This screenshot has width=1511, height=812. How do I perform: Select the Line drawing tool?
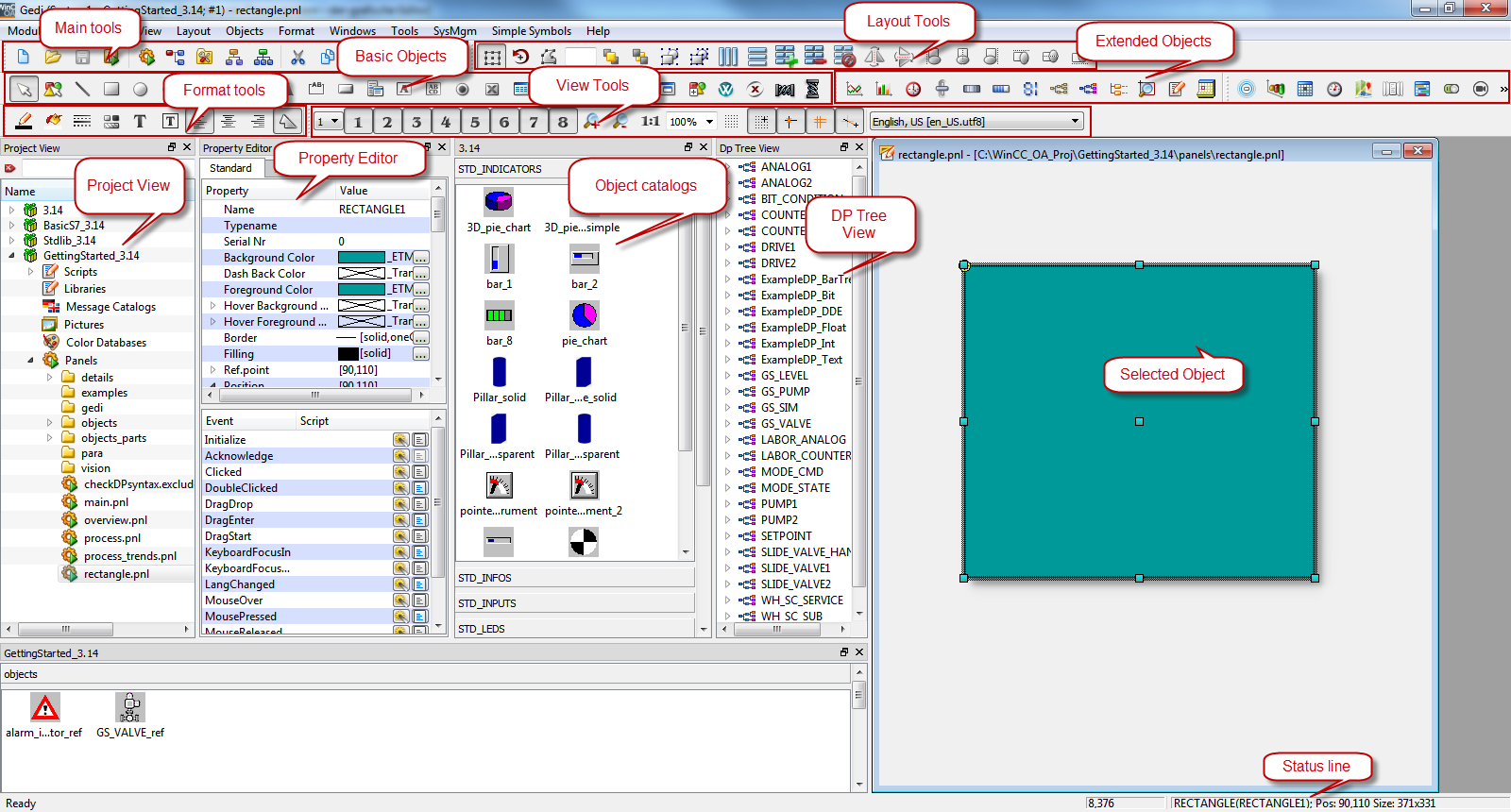coord(82,89)
